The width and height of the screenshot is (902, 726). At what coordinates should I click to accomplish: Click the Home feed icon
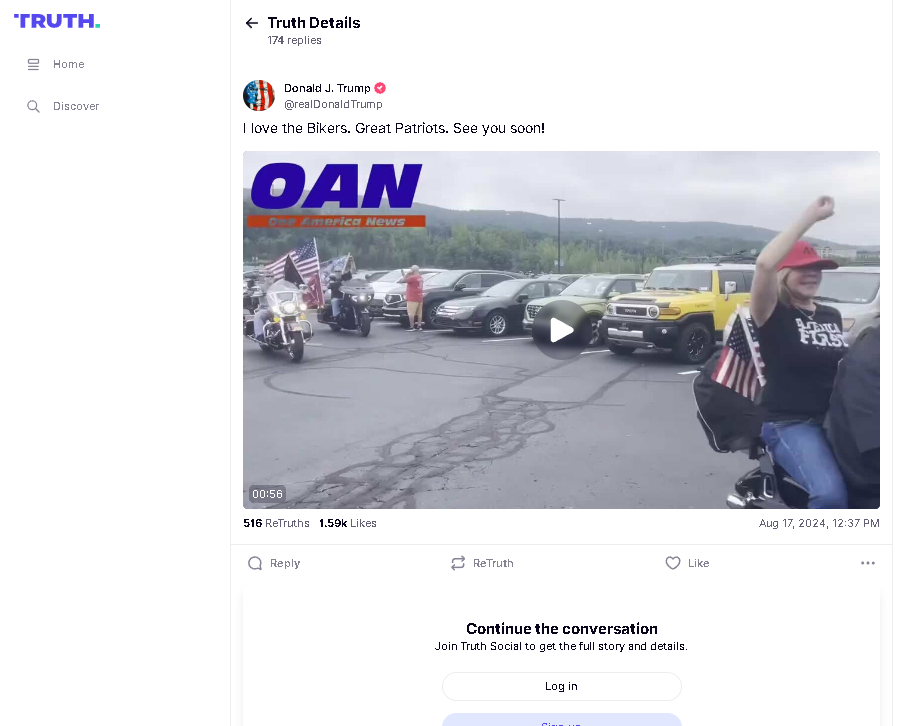(33, 64)
